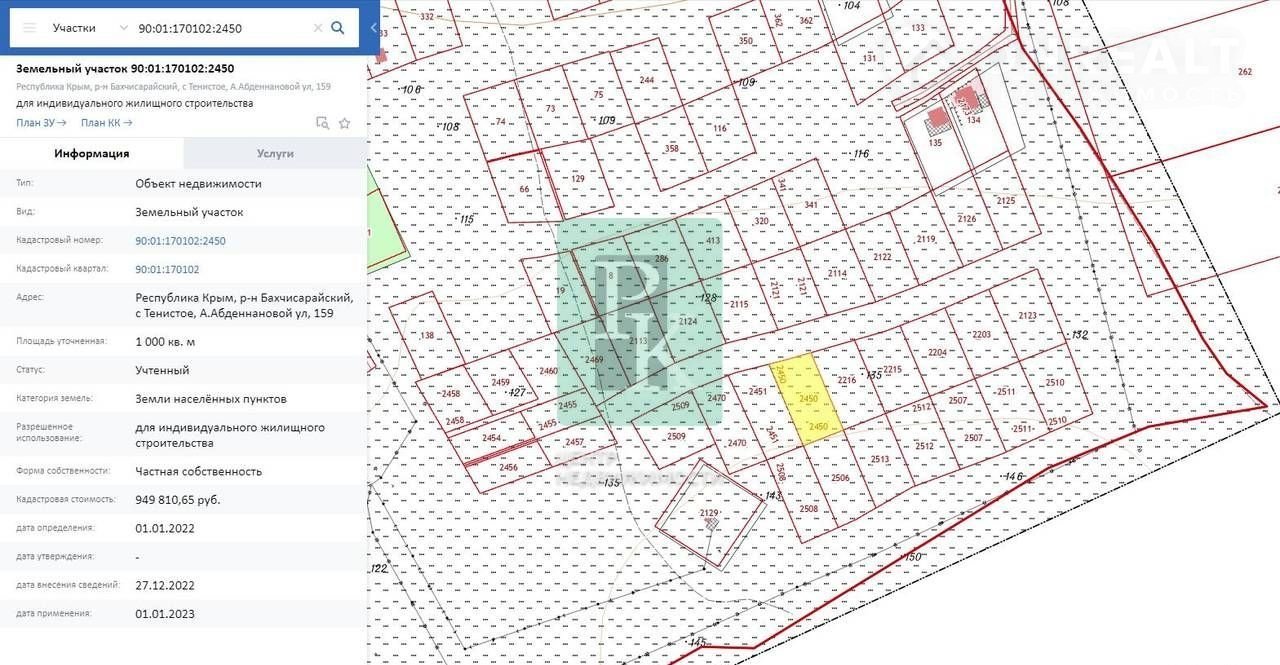Add parcel to favorites with star icon

[x=344, y=123]
